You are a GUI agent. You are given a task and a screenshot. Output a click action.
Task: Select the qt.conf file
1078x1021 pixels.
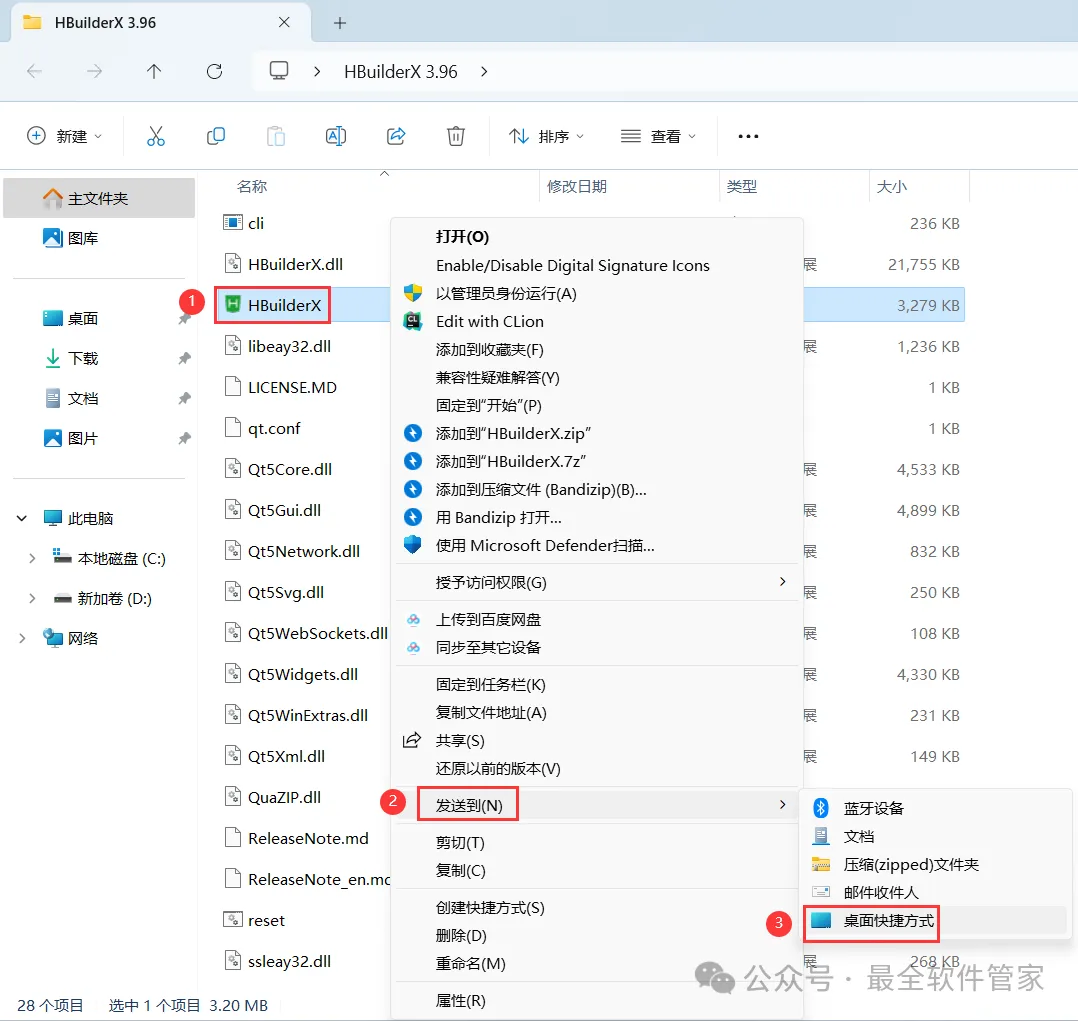(x=263, y=428)
